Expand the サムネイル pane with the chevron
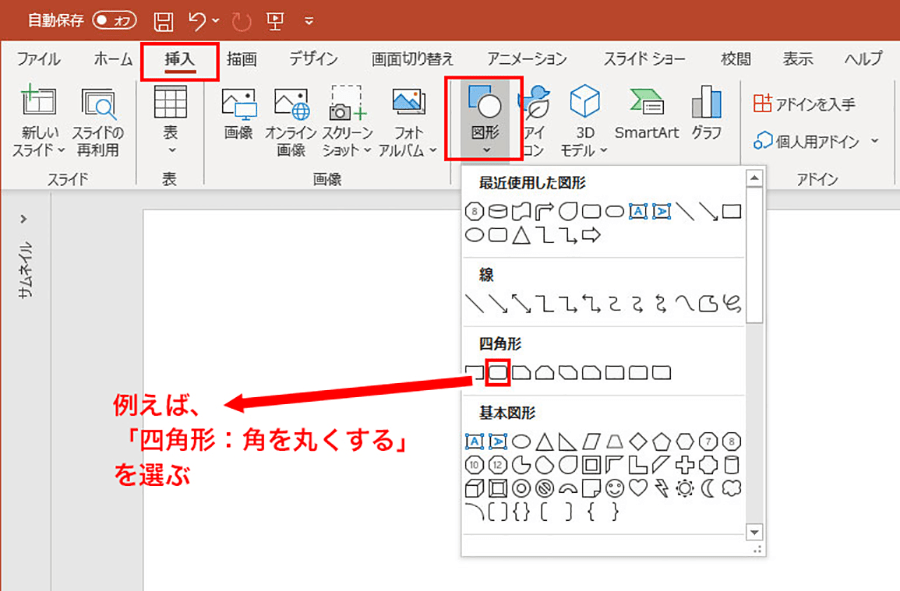Image resolution: width=900 pixels, height=591 pixels. point(24,218)
